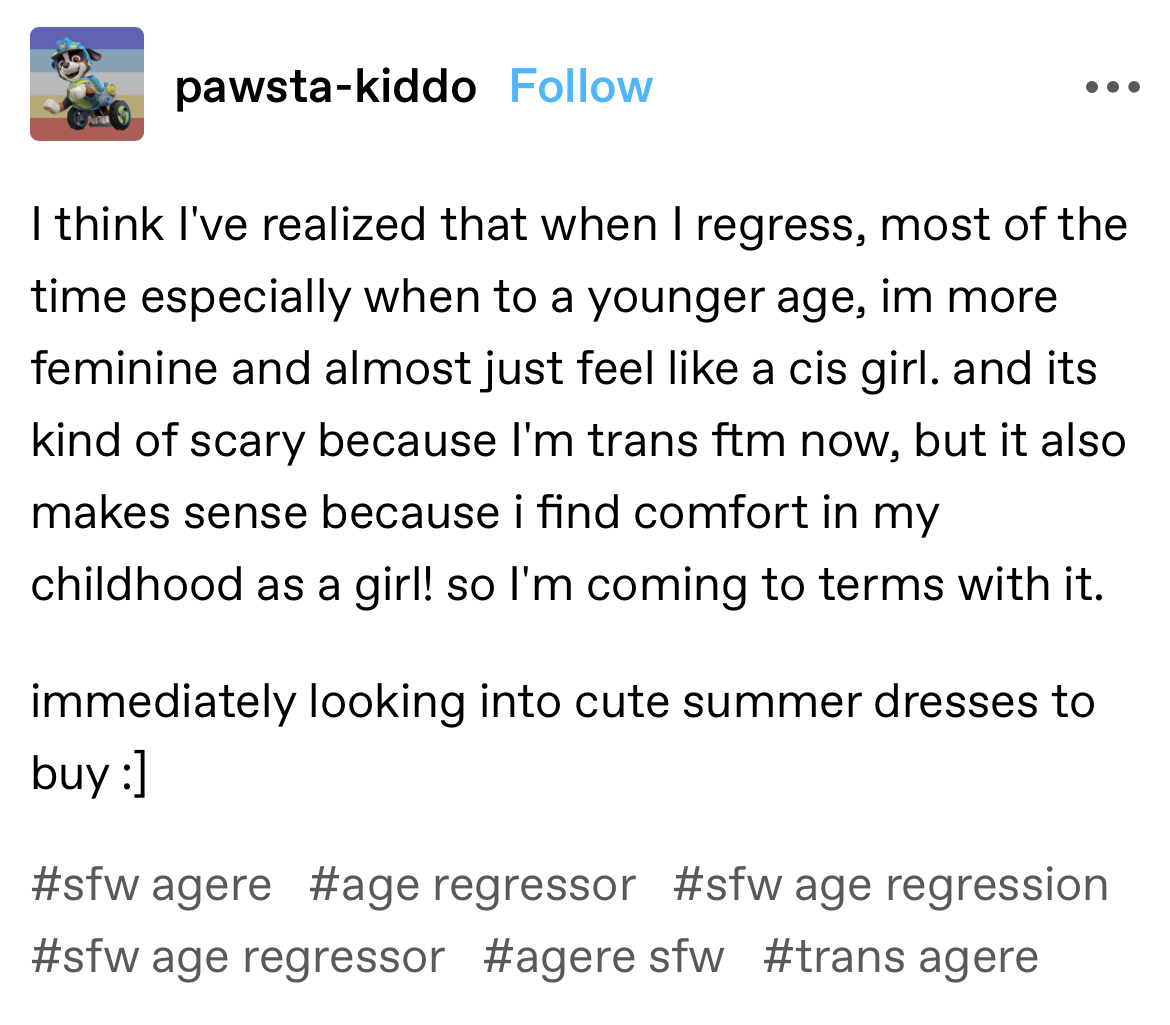Image resolution: width=1170 pixels, height=1025 pixels.
Task: Open the #sfw agere tag
Action: click(151, 885)
